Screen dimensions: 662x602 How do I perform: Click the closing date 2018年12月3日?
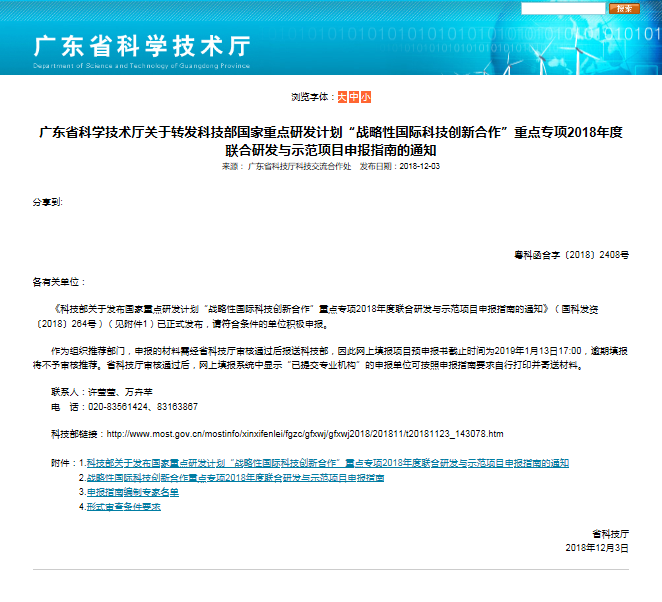pyautogui.click(x=597, y=548)
